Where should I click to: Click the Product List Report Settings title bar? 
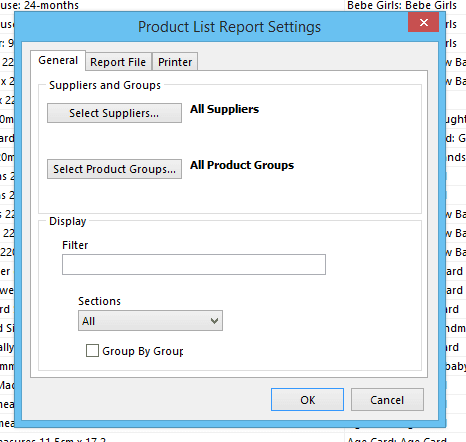tap(229, 27)
